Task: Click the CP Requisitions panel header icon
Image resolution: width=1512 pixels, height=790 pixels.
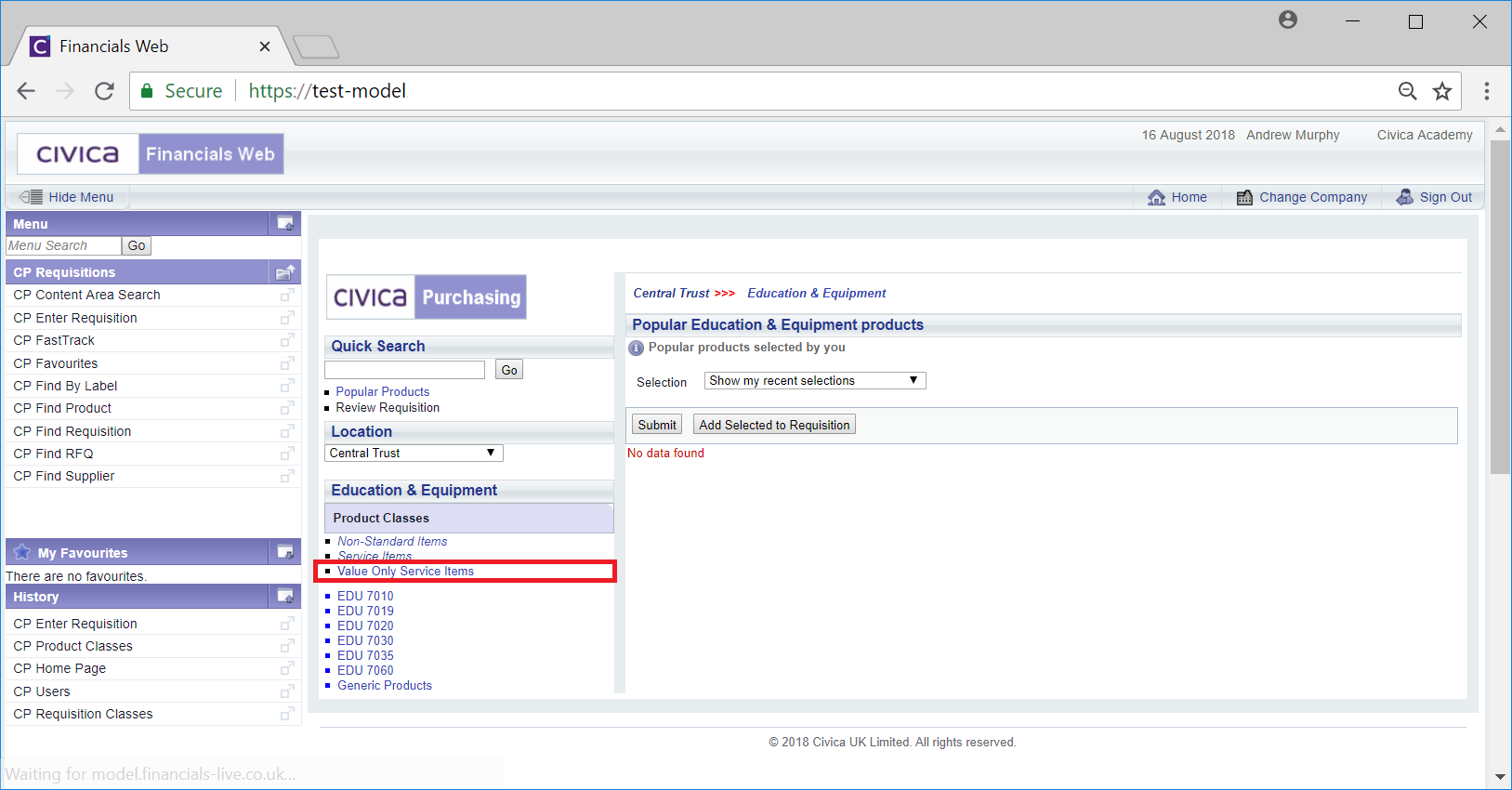Action: tap(285, 272)
